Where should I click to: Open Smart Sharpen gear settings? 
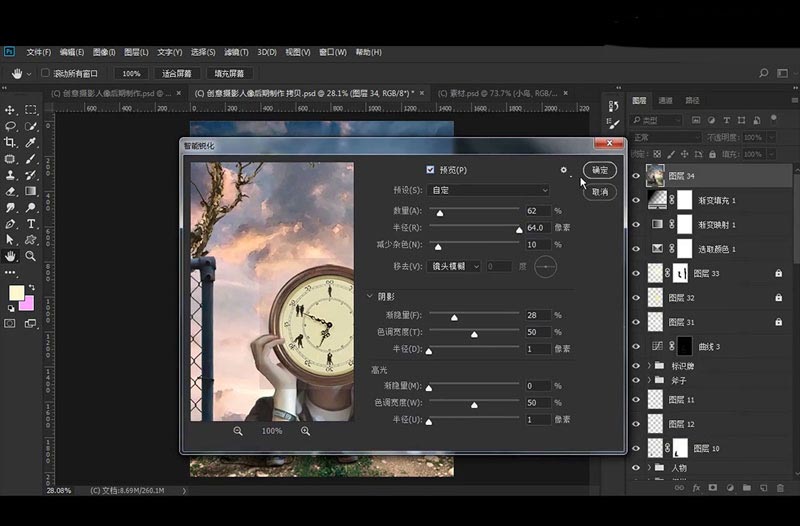tap(564, 170)
